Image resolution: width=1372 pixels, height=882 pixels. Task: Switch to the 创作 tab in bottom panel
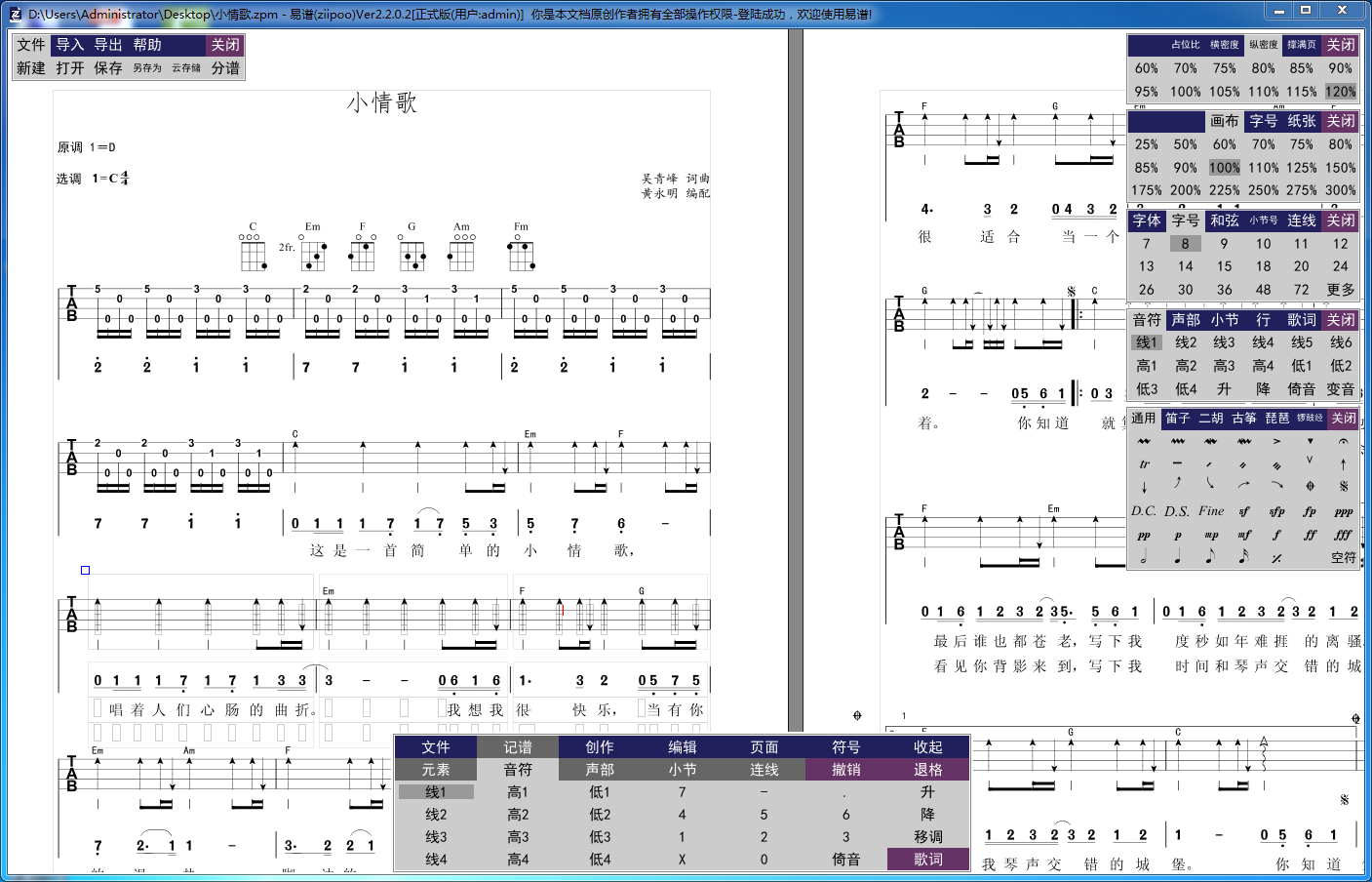[600, 747]
